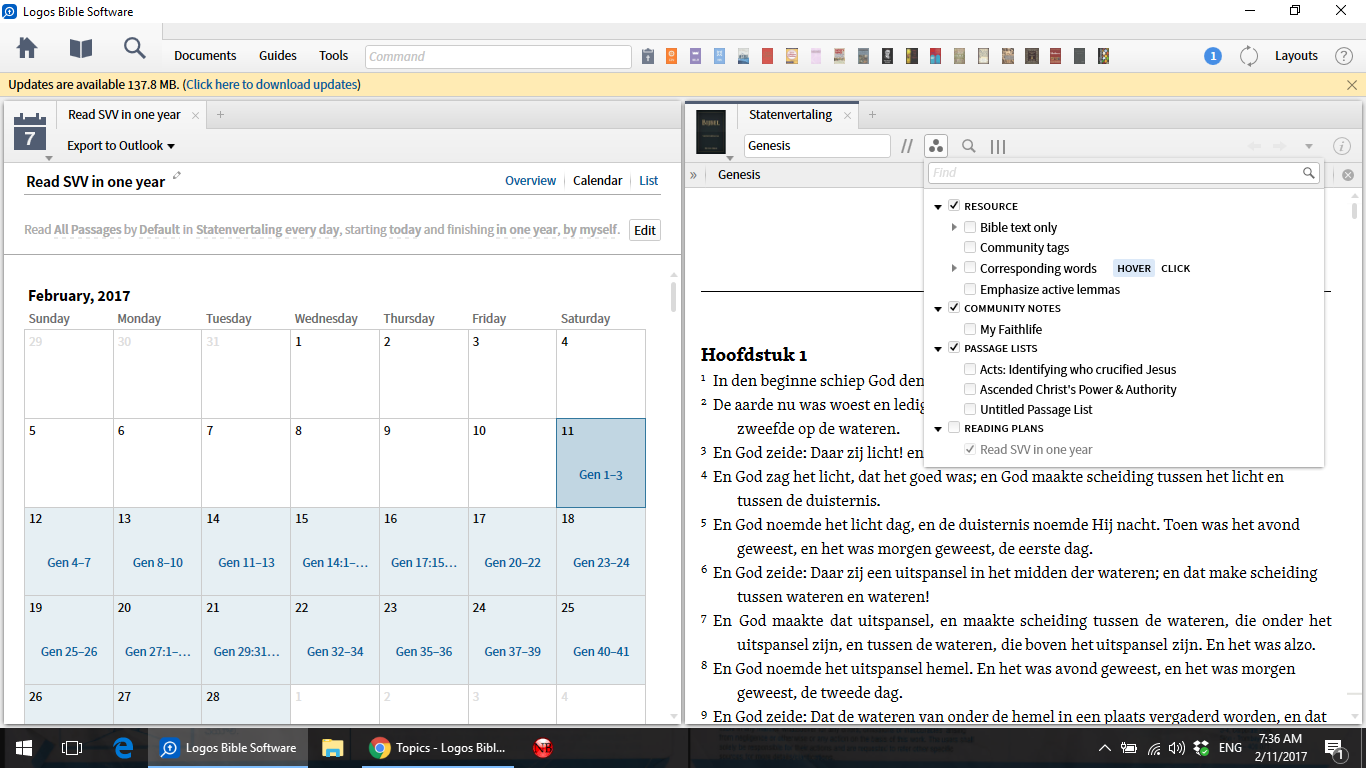Enable Emphasize active lemmas checkbox

[x=970, y=289]
